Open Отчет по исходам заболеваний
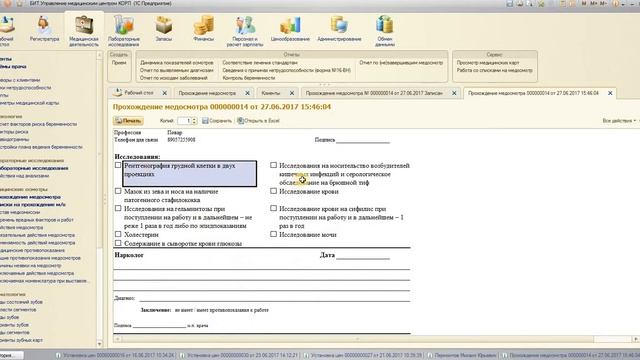This screenshot has width=640, height=360. click(x=174, y=78)
